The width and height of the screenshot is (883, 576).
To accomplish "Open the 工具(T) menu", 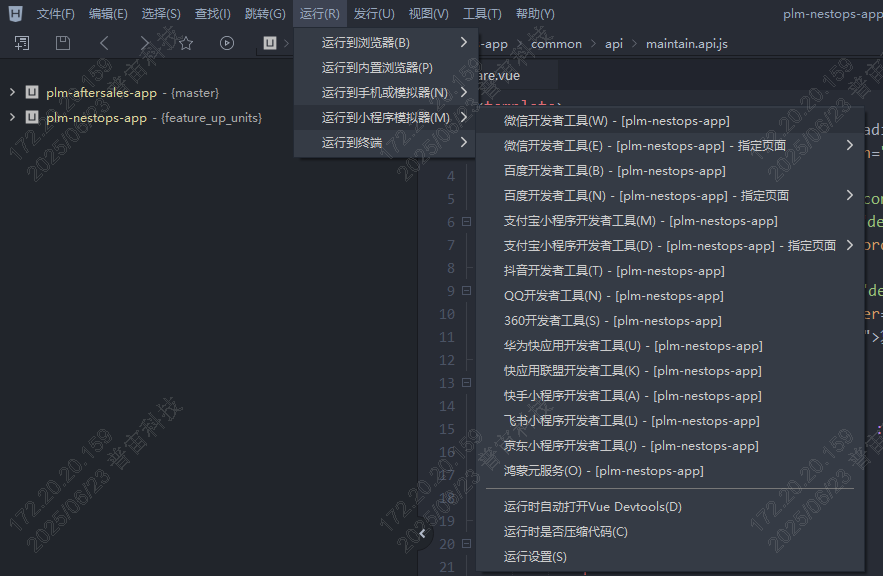I will click(x=482, y=14).
